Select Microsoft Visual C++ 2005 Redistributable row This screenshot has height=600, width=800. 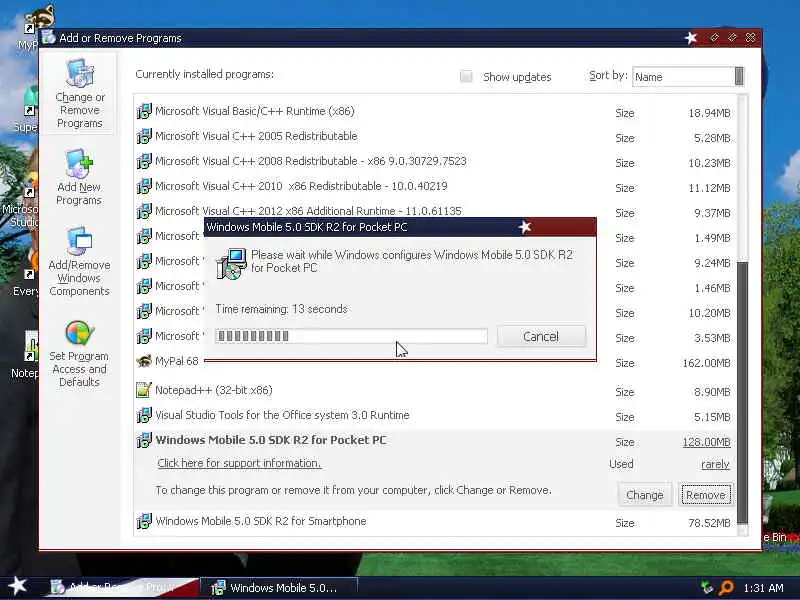(435, 137)
